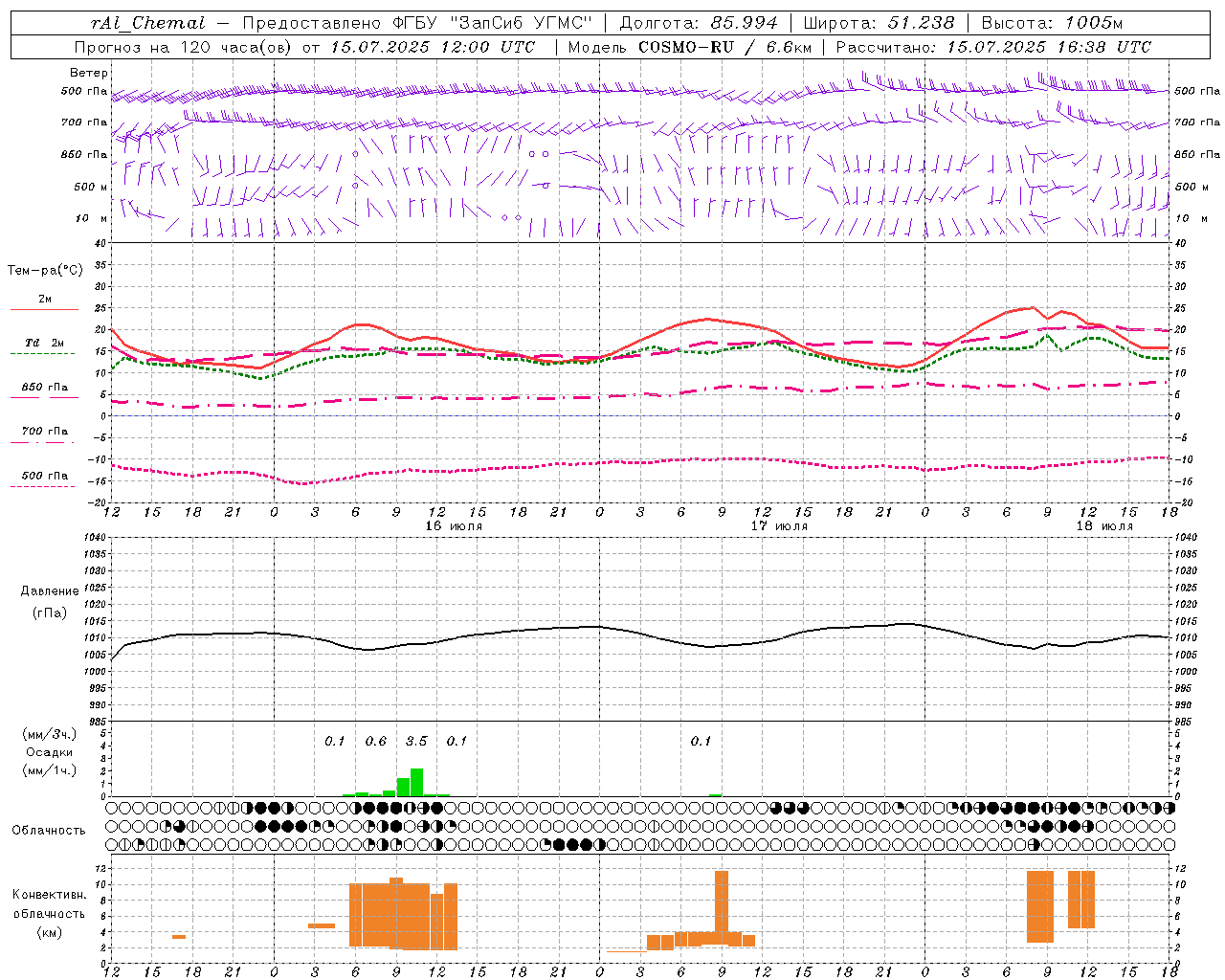Click the "(гПа)" pressure unit label
This screenshot has height=980, width=1225.
50,613
